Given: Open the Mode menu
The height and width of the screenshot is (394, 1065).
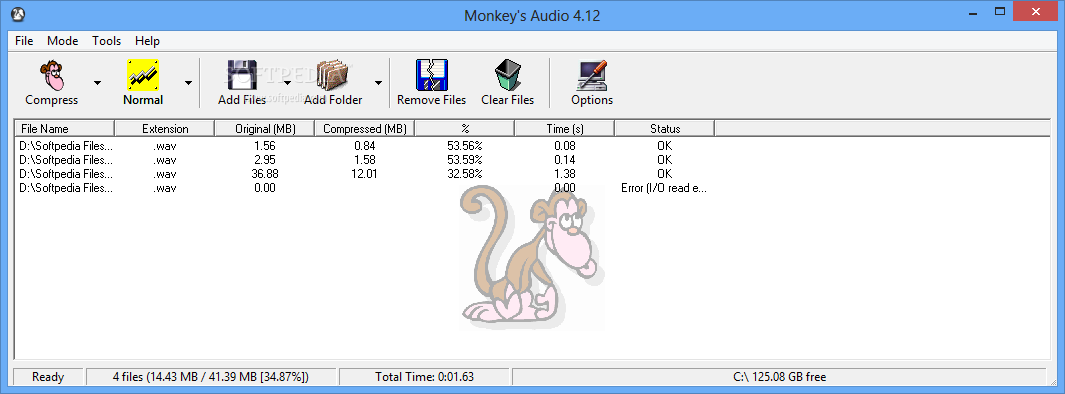Looking at the screenshot, I should (62, 41).
